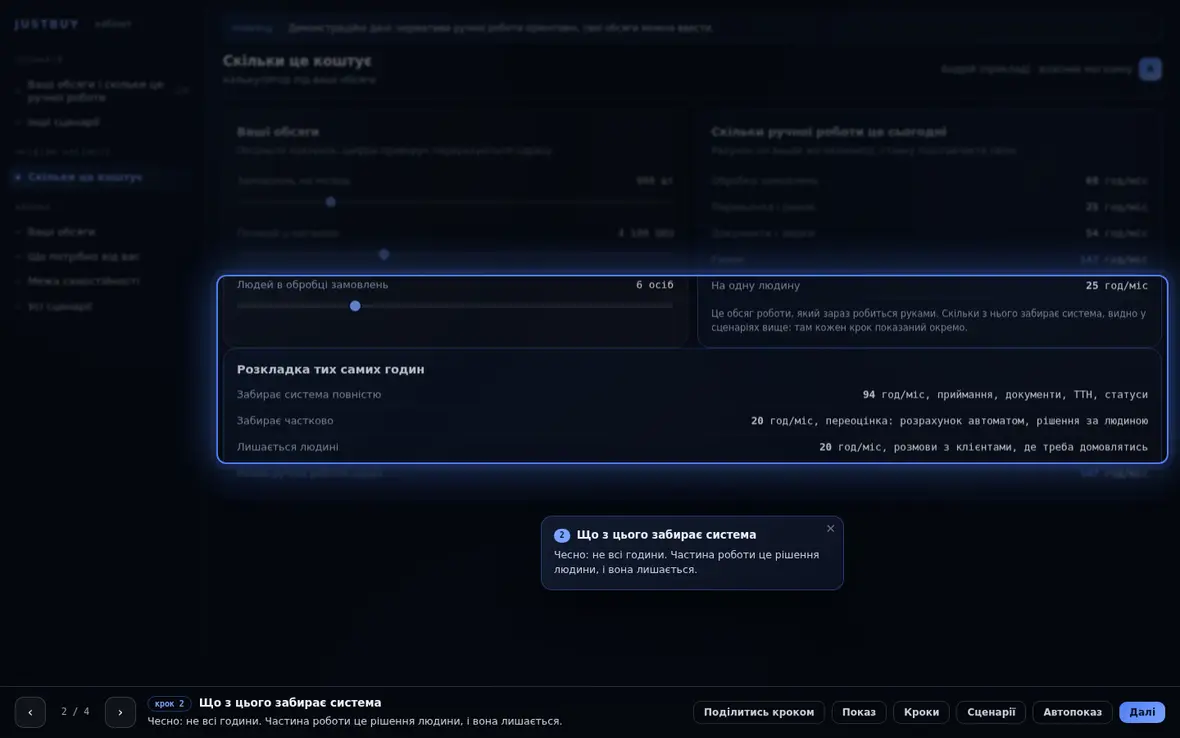Go to the previous tour step arrow
Screen dimensions: 1180x738
tap(30, 712)
